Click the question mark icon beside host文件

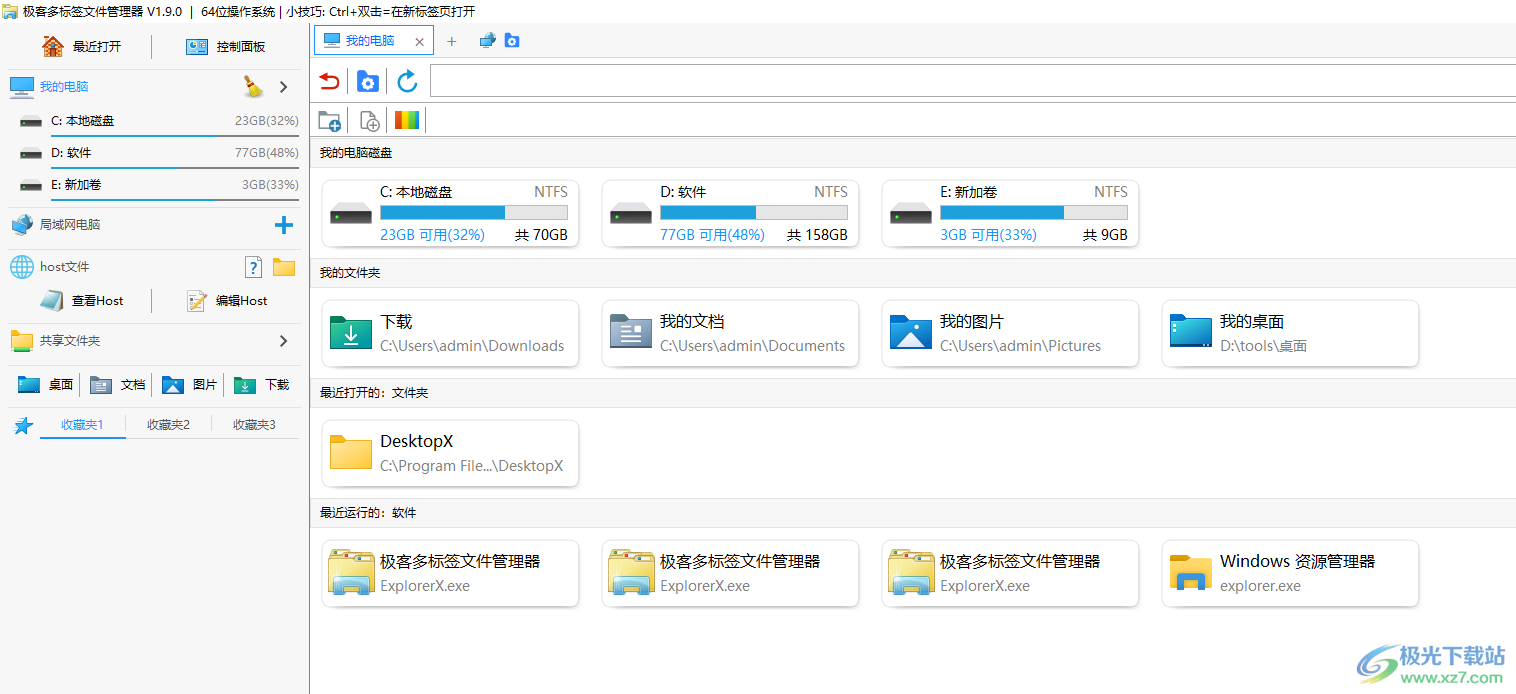point(254,267)
